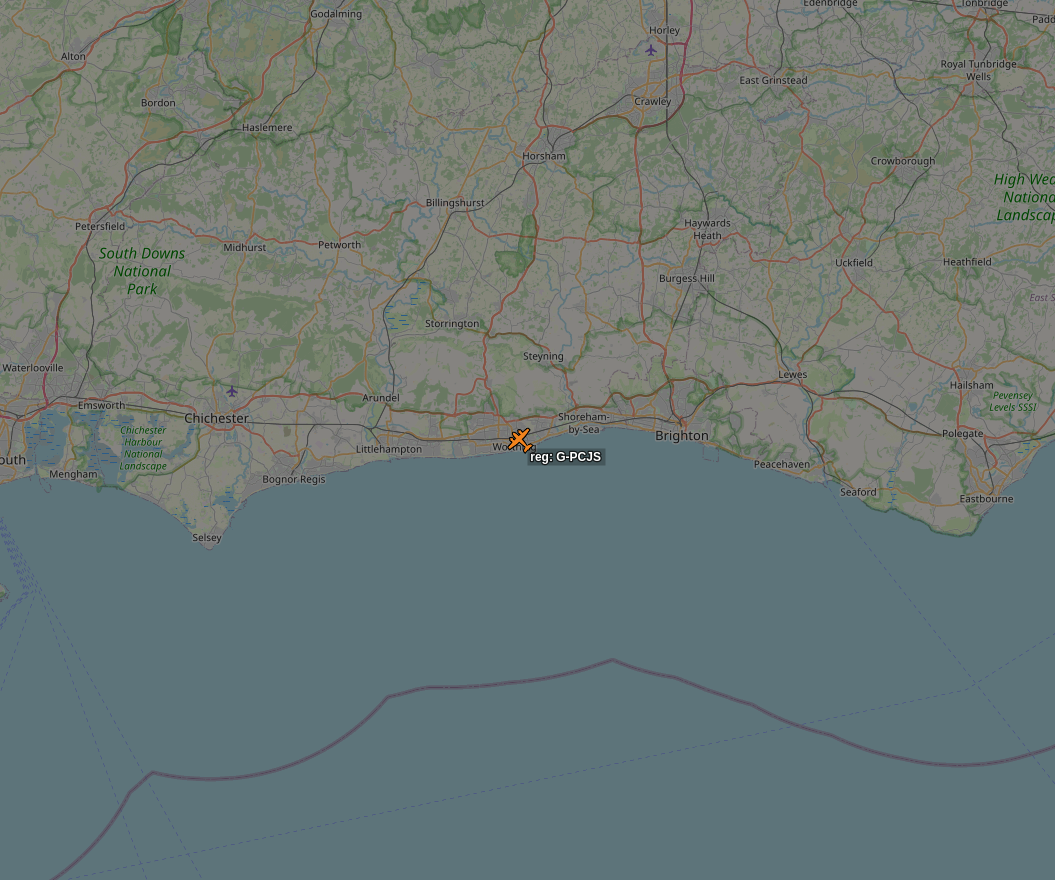
Task: Click the Selsey label on the coast
Action: [207, 538]
